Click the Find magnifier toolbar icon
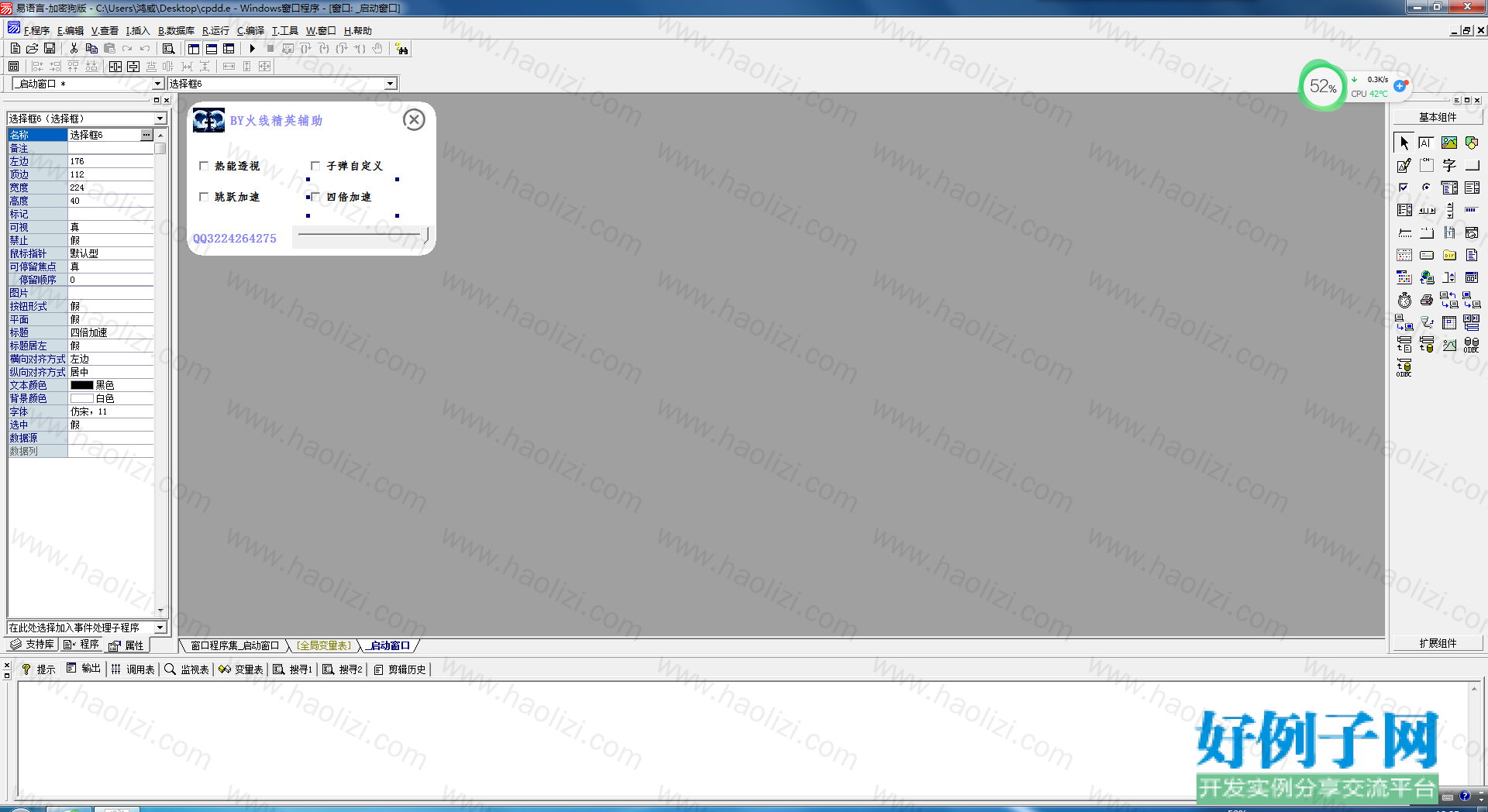1488x812 pixels. (168, 49)
